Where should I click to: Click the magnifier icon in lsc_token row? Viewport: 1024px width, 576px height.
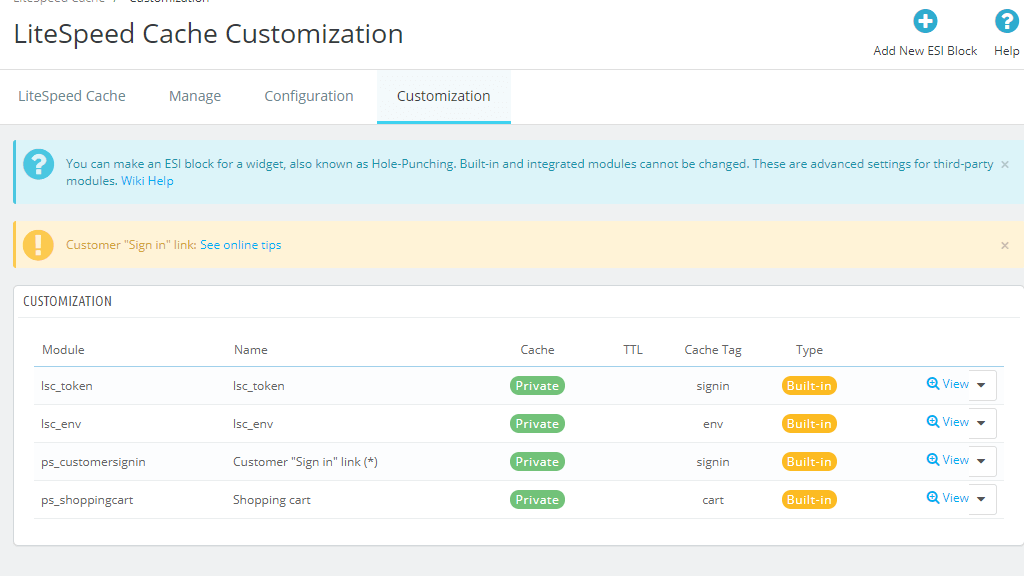coord(933,384)
